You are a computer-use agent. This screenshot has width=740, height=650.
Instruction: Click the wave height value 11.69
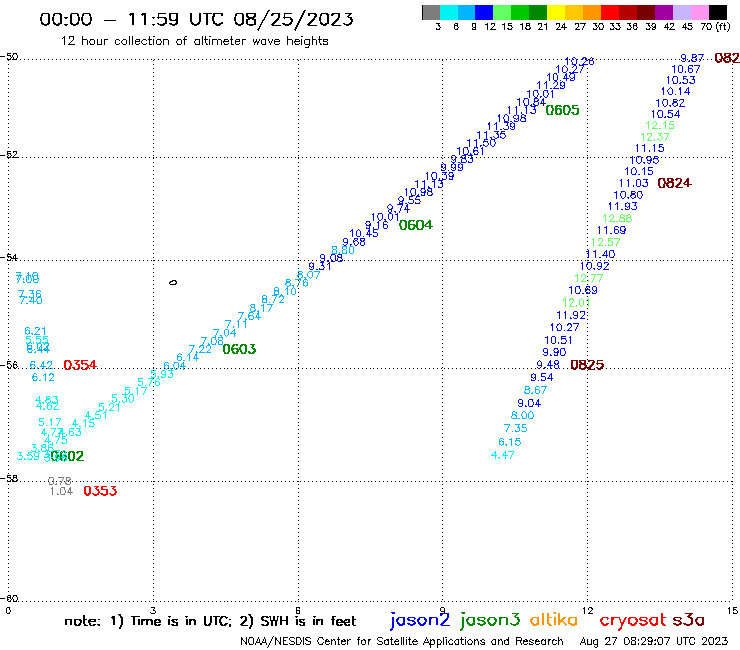coord(611,230)
